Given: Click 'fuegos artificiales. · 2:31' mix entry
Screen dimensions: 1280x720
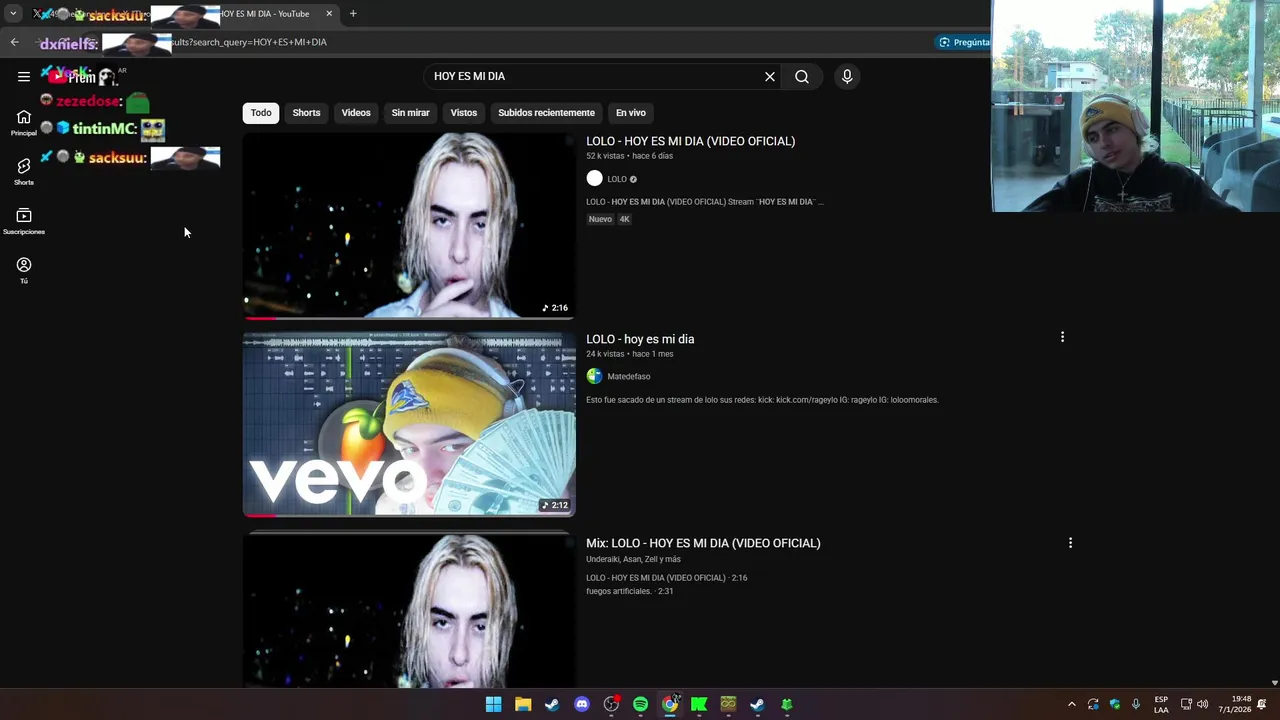Looking at the screenshot, I should click(x=629, y=591).
